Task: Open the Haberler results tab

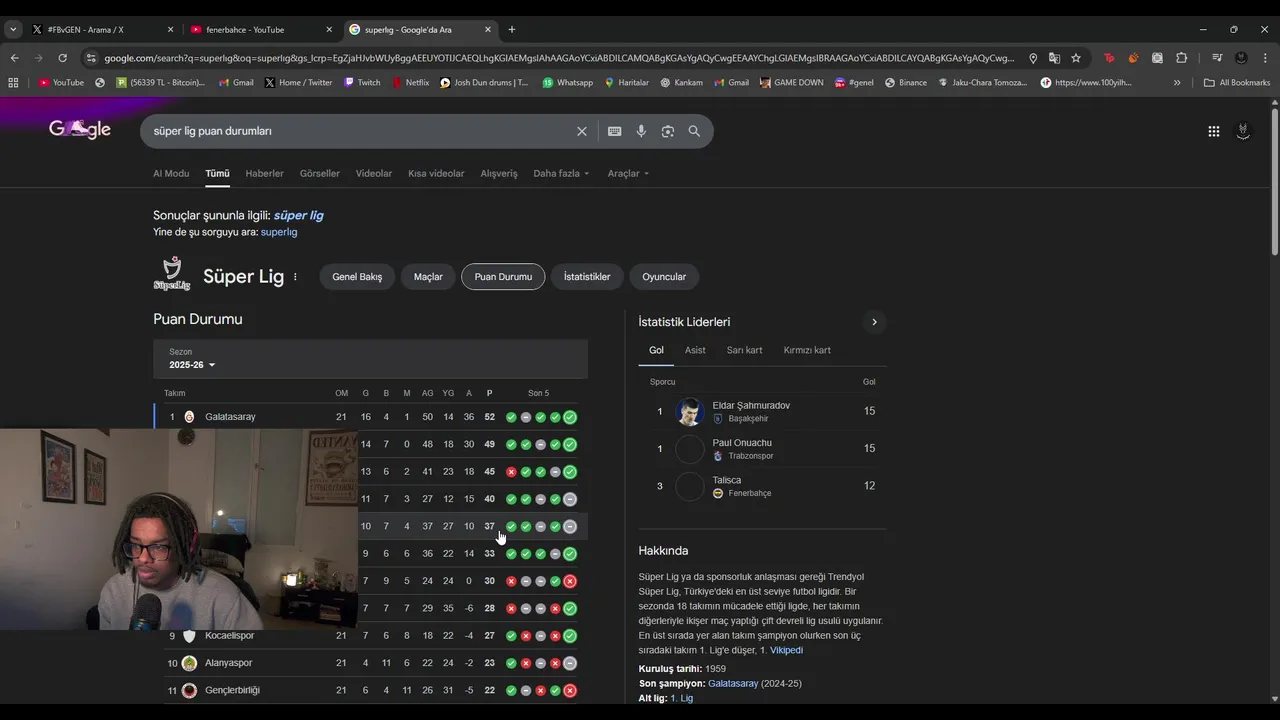Action: tap(264, 173)
